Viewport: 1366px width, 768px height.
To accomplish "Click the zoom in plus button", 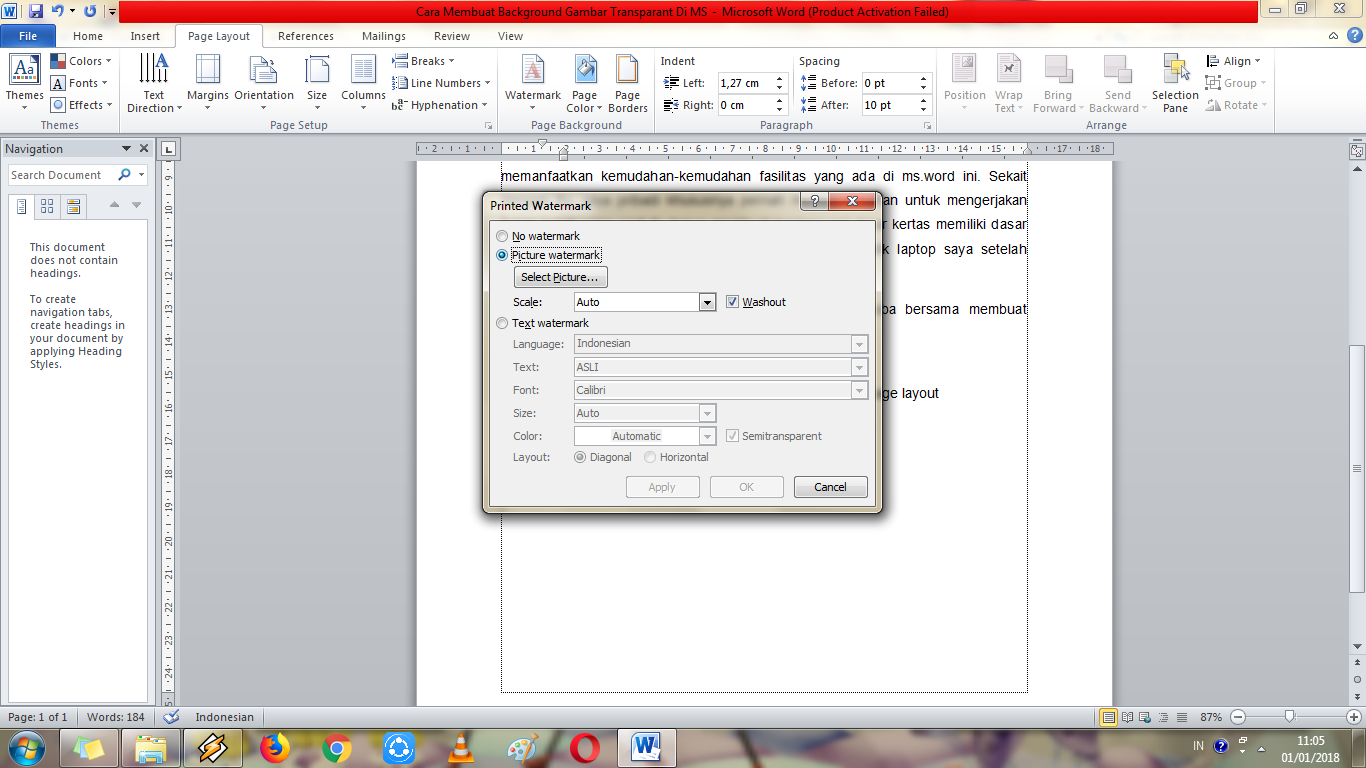I will click(1353, 717).
